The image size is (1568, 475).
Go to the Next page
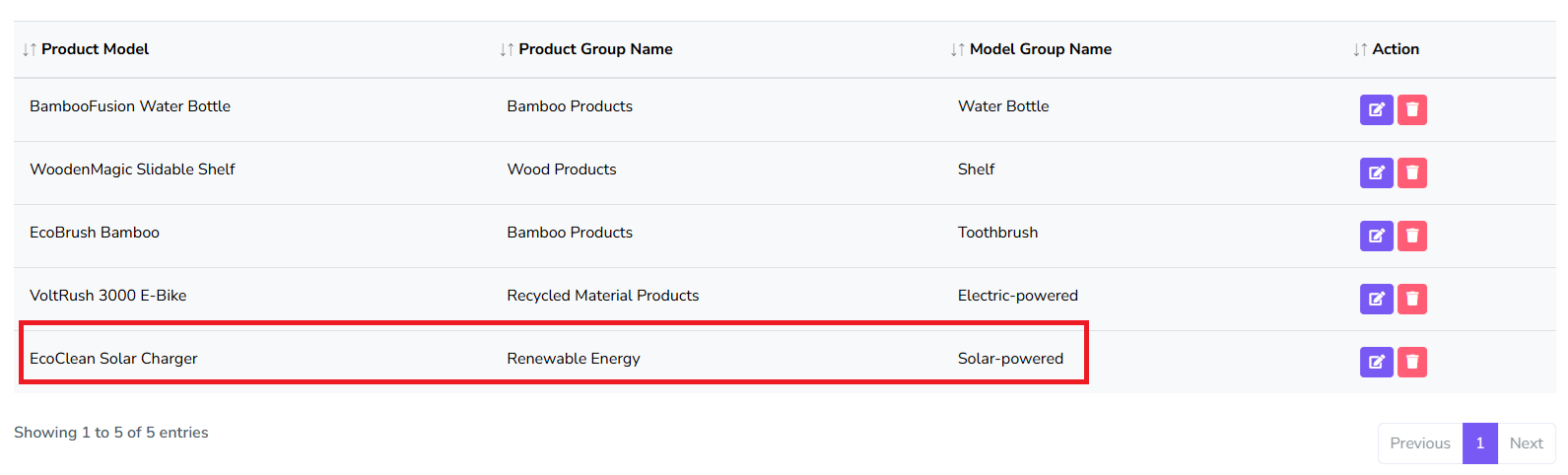[x=1526, y=443]
